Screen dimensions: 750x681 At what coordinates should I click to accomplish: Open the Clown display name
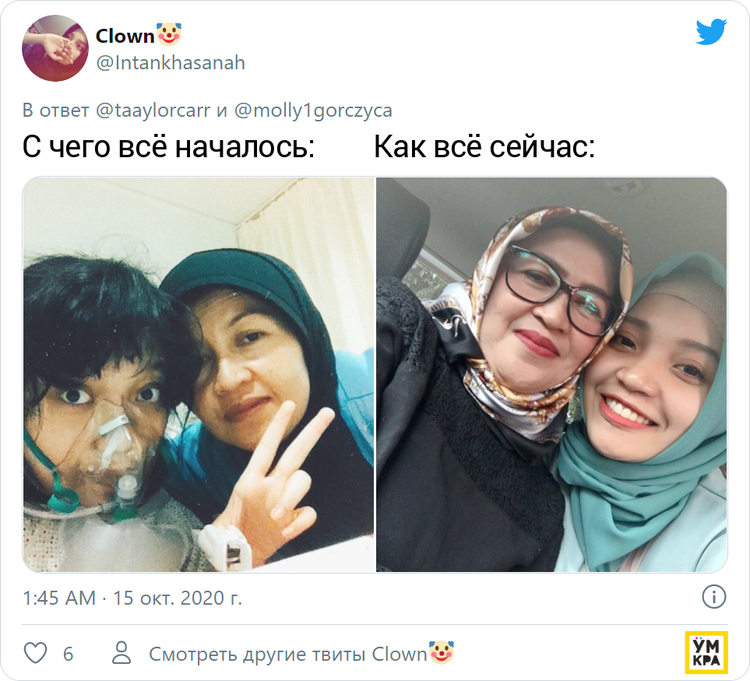click(125, 36)
